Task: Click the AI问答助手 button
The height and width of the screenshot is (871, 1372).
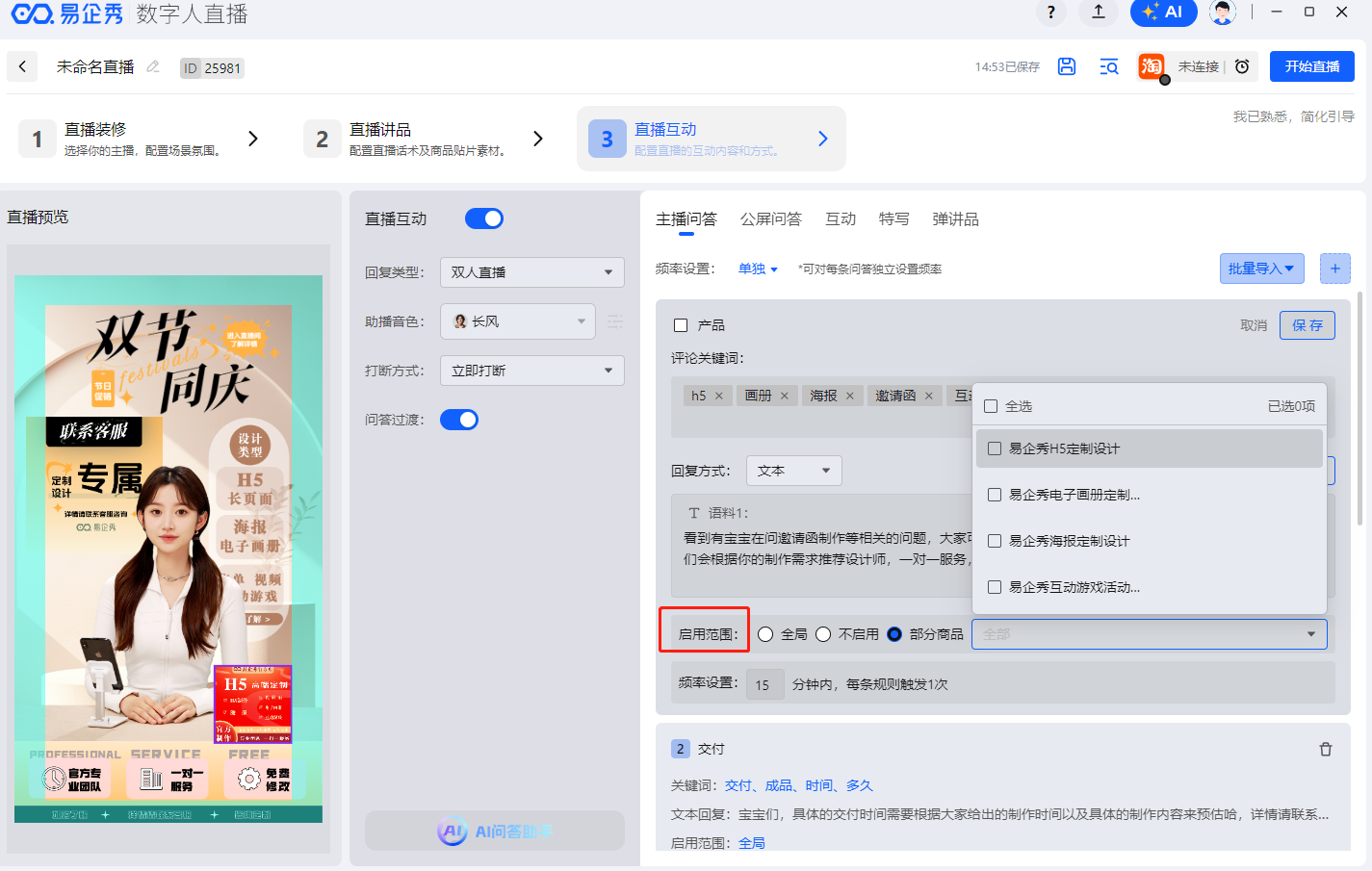Action: pos(495,831)
